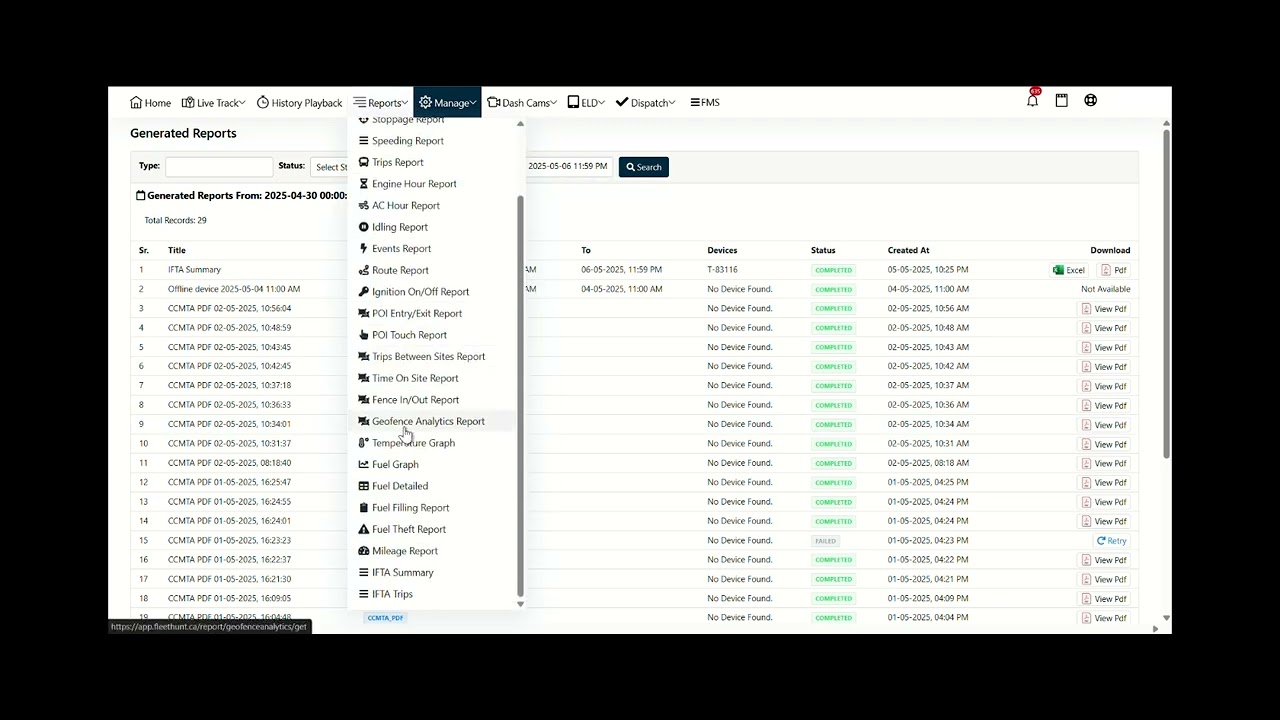Click Retry on the failed report
This screenshot has height=720, width=1280.
[x=1111, y=541]
